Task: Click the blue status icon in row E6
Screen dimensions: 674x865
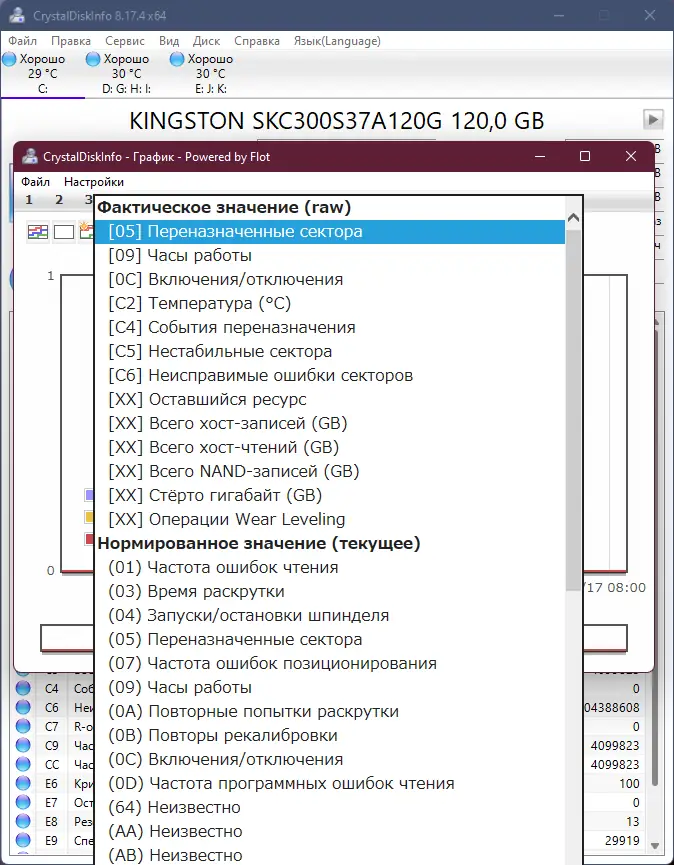Action: [x=23, y=783]
